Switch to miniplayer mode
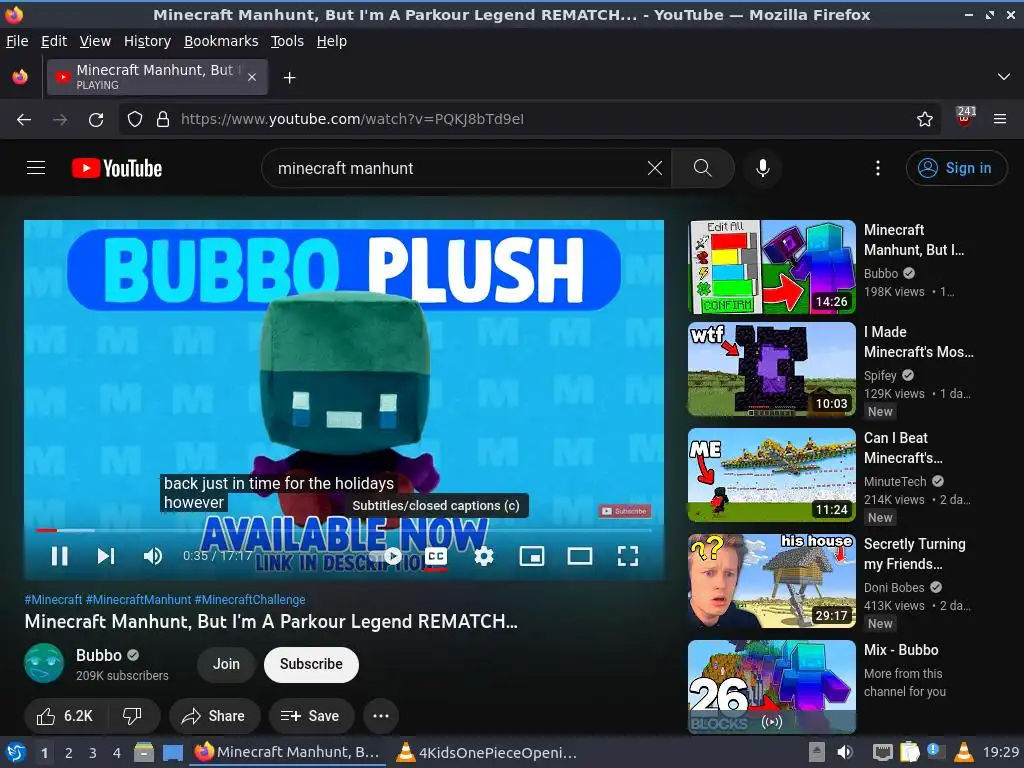Screen dimensions: 1024x768 [x=532, y=556]
